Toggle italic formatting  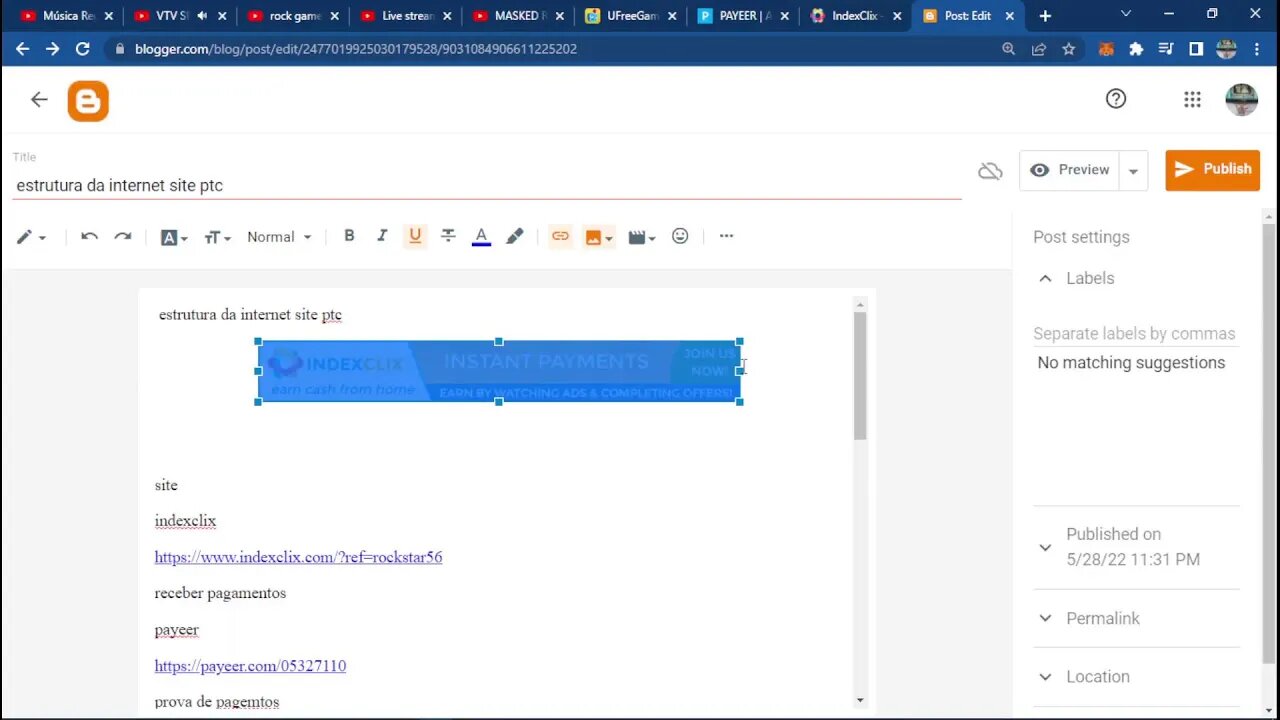(x=381, y=236)
